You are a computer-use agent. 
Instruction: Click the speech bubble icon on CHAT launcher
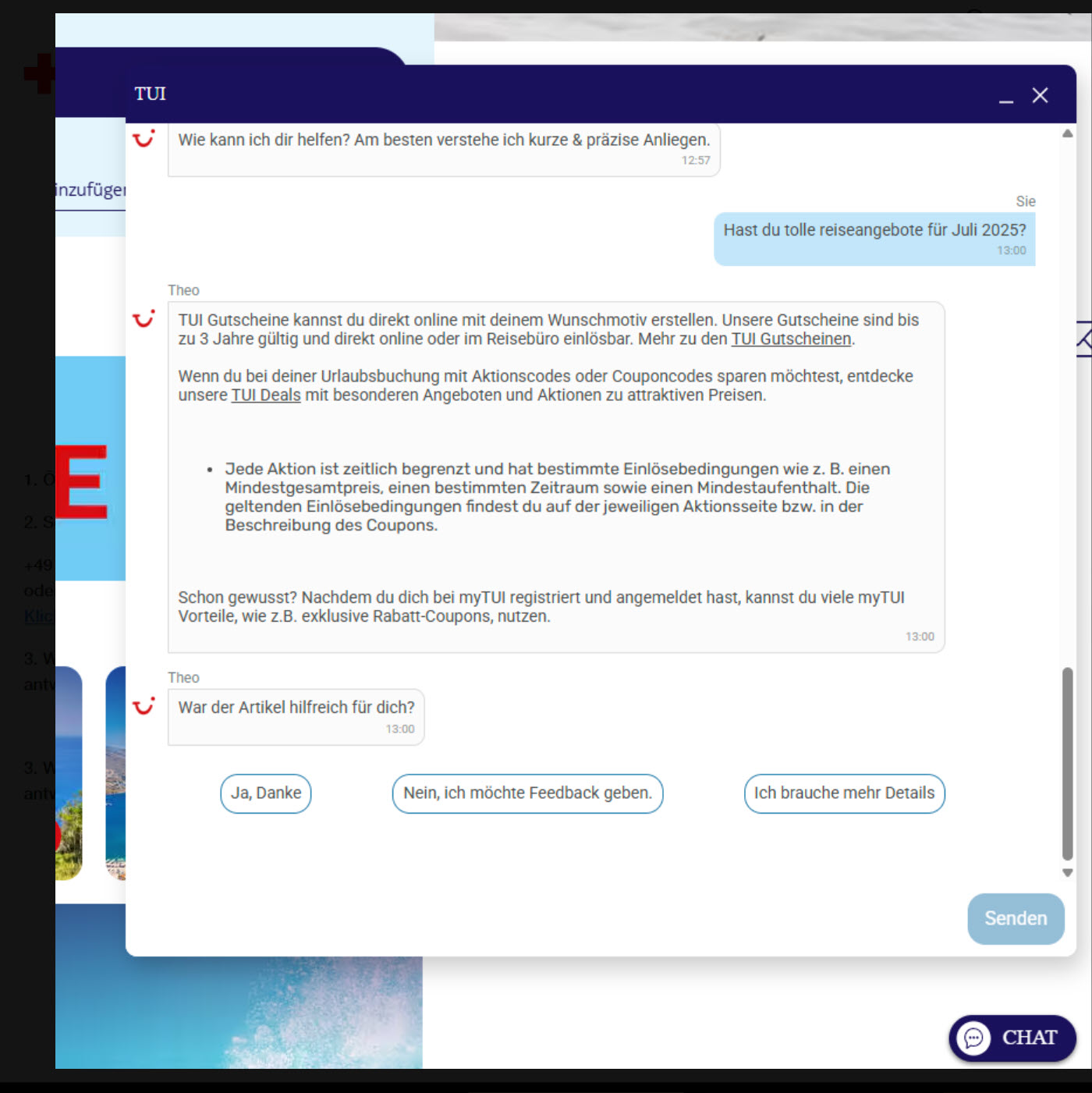(973, 1038)
